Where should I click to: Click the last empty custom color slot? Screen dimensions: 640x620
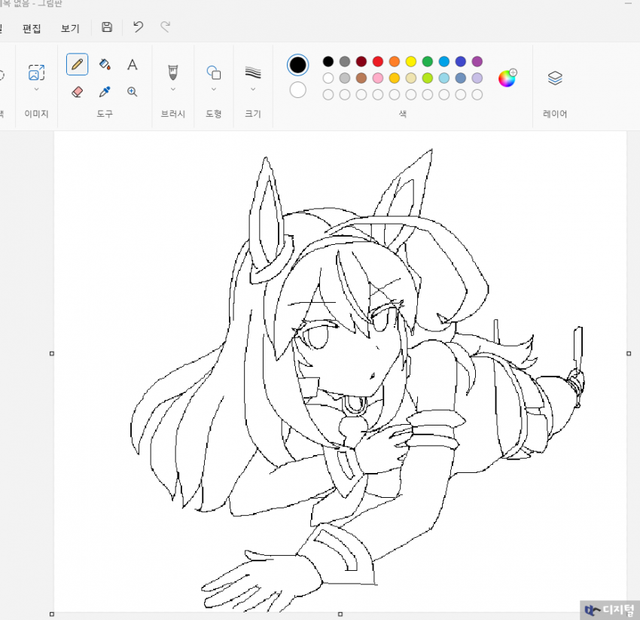pyautogui.click(x=477, y=95)
